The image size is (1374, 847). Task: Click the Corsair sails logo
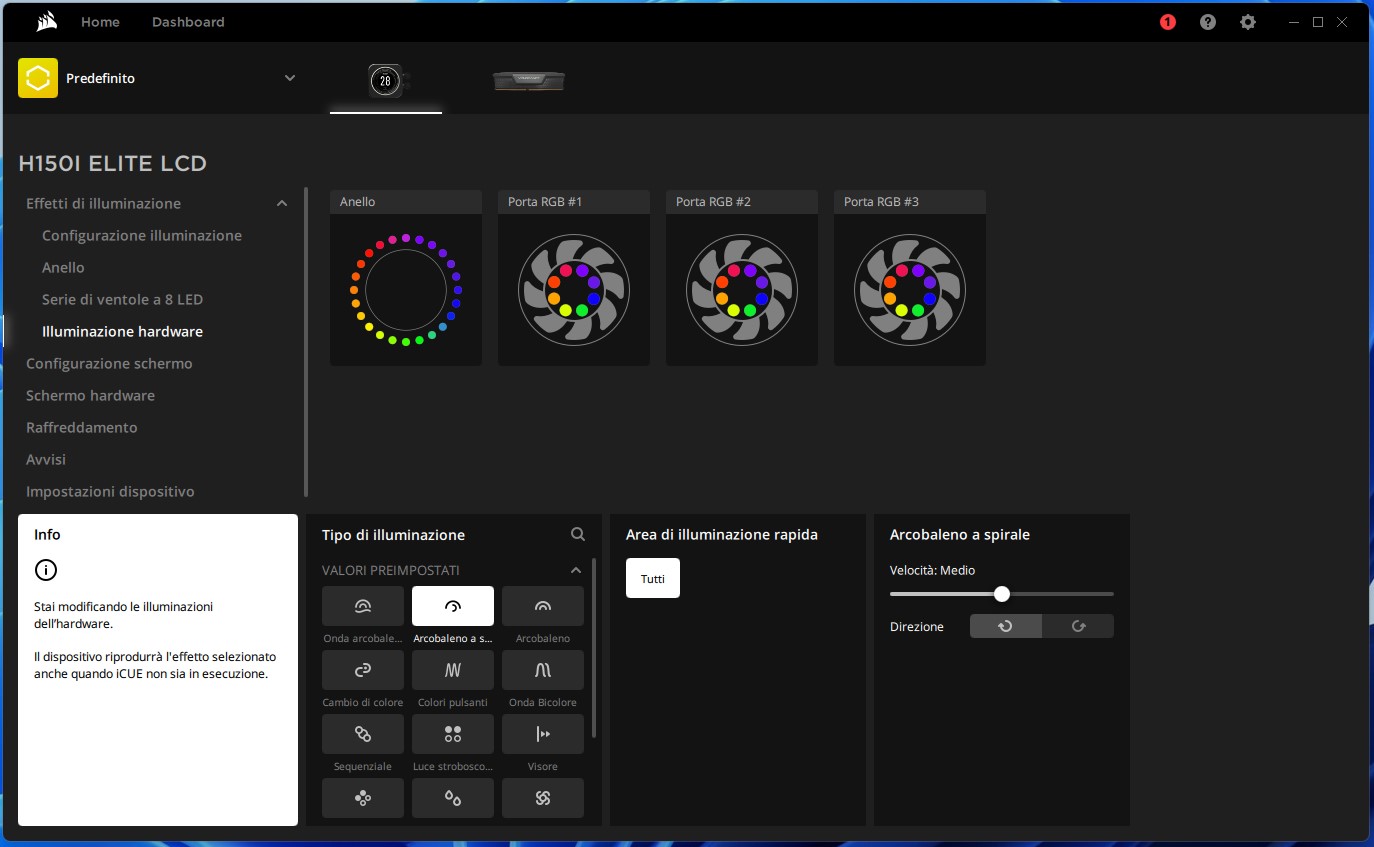point(45,21)
